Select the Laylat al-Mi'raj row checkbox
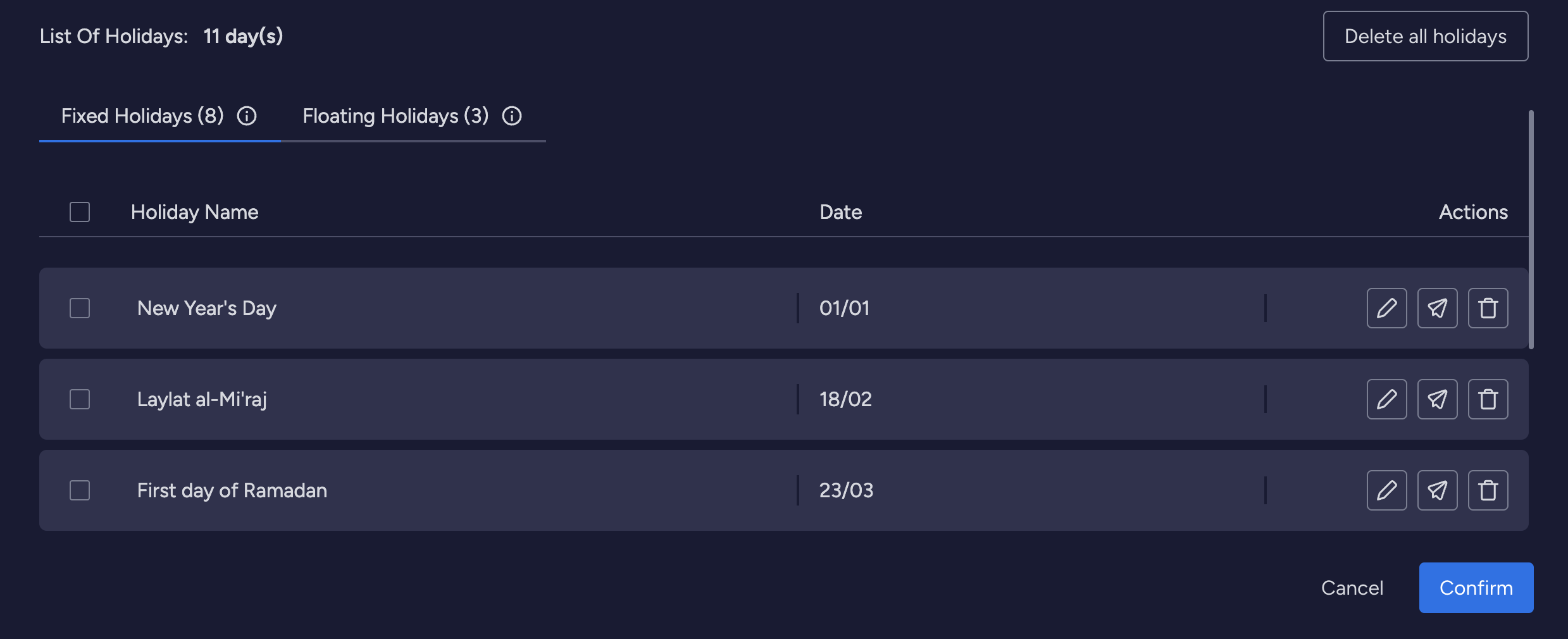The image size is (1568, 639). click(80, 399)
